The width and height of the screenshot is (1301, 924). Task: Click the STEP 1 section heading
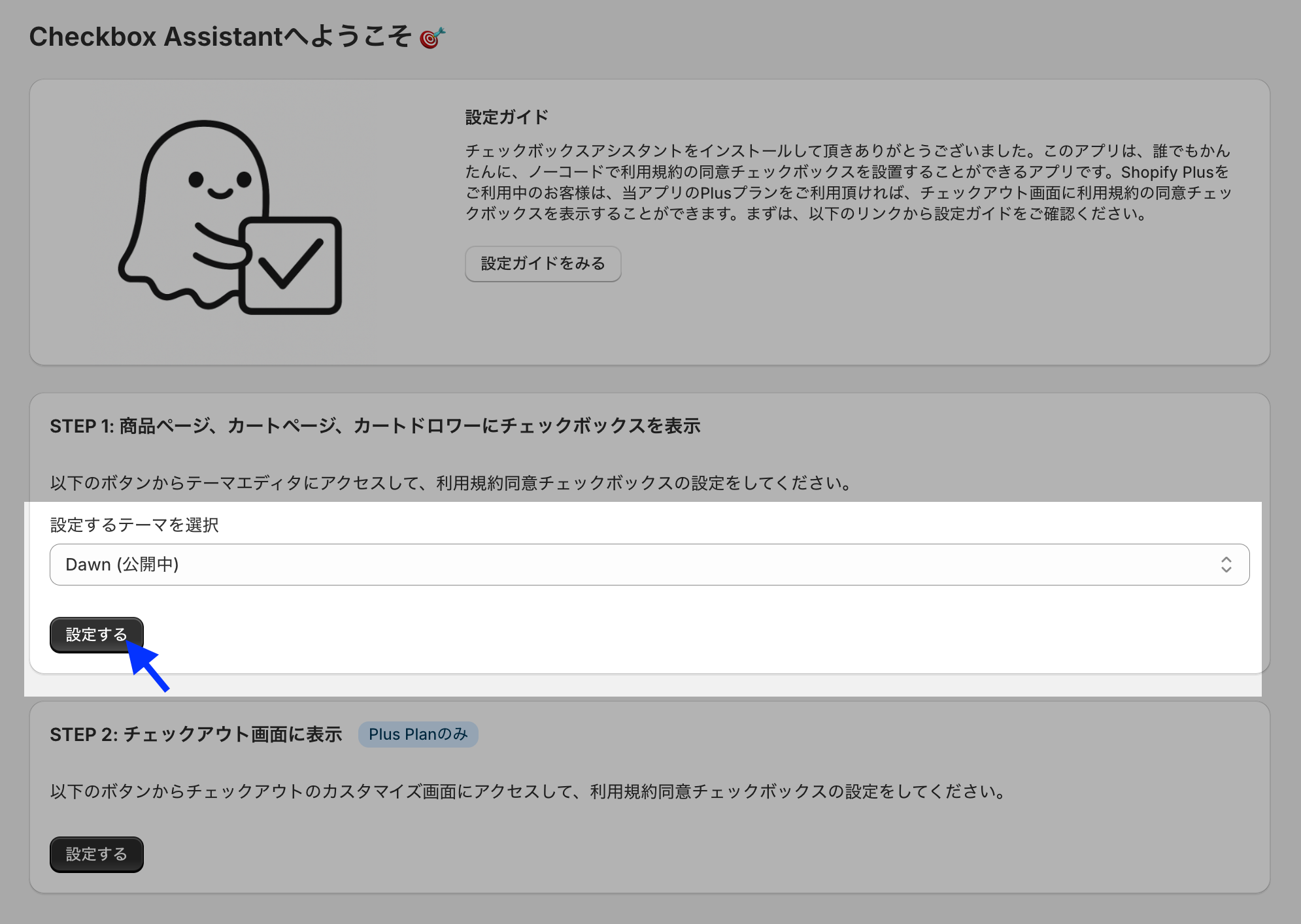375,426
